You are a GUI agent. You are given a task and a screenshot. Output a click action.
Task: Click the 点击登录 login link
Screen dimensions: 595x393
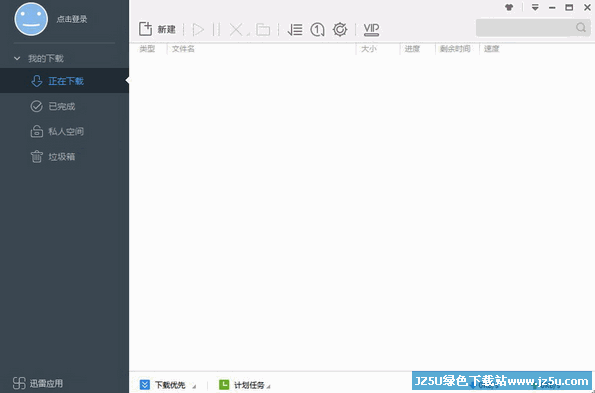pyautogui.click(x=72, y=19)
